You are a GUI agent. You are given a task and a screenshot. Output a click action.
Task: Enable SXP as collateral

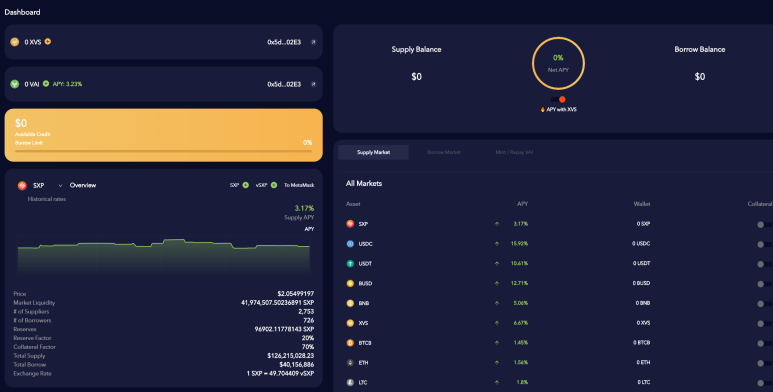click(765, 224)
